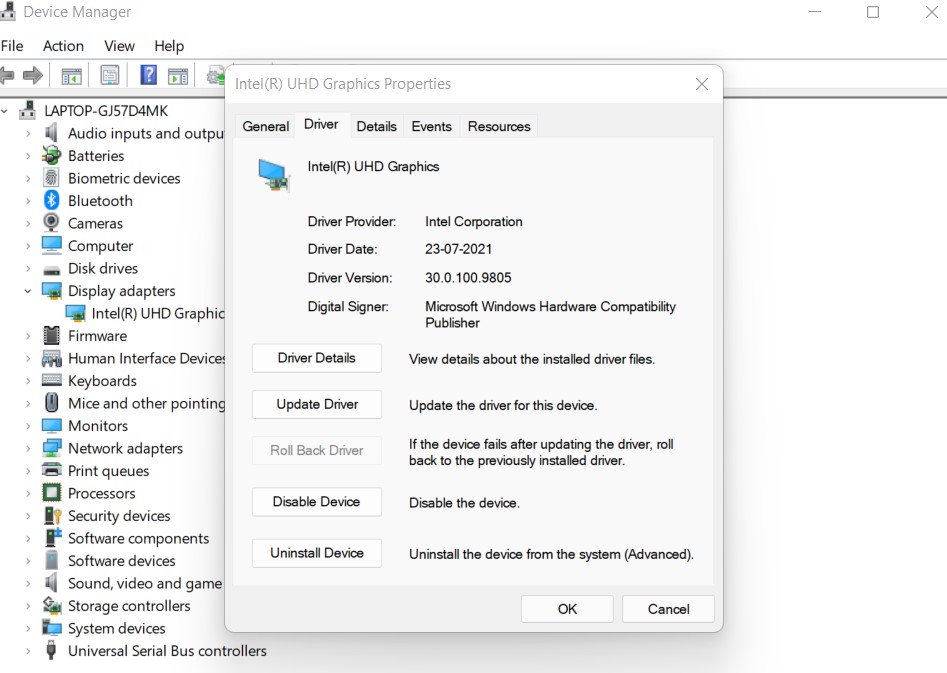This screenshot has height=673, width=947.
Task: Collapse the Display adapters category
Action: coord(28,291)
